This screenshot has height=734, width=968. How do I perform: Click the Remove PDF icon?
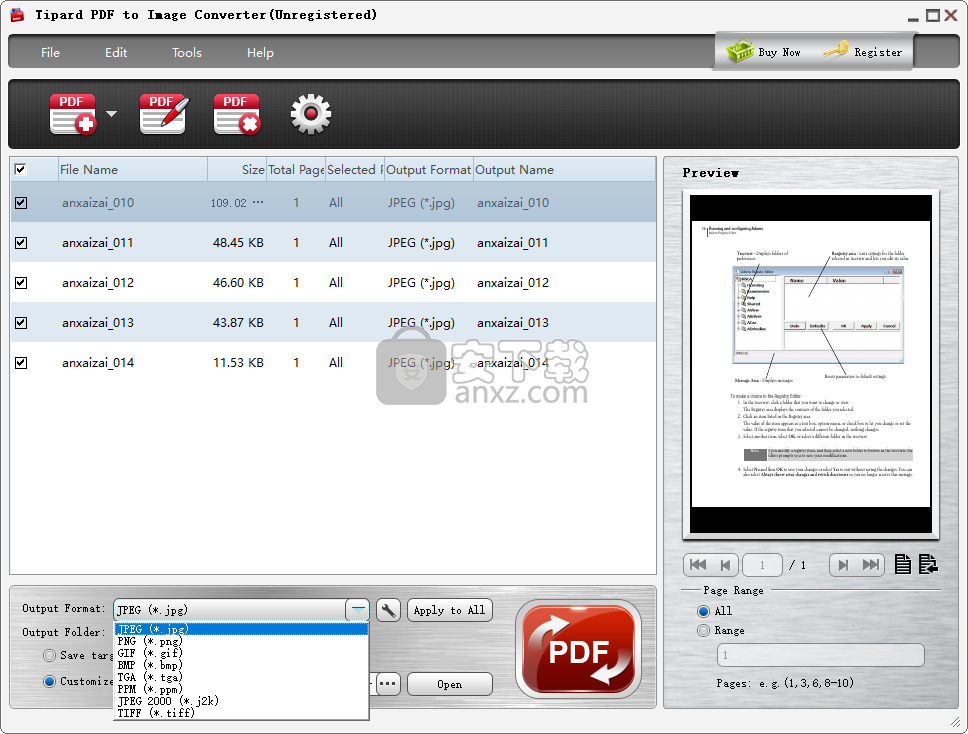point(236,114)
